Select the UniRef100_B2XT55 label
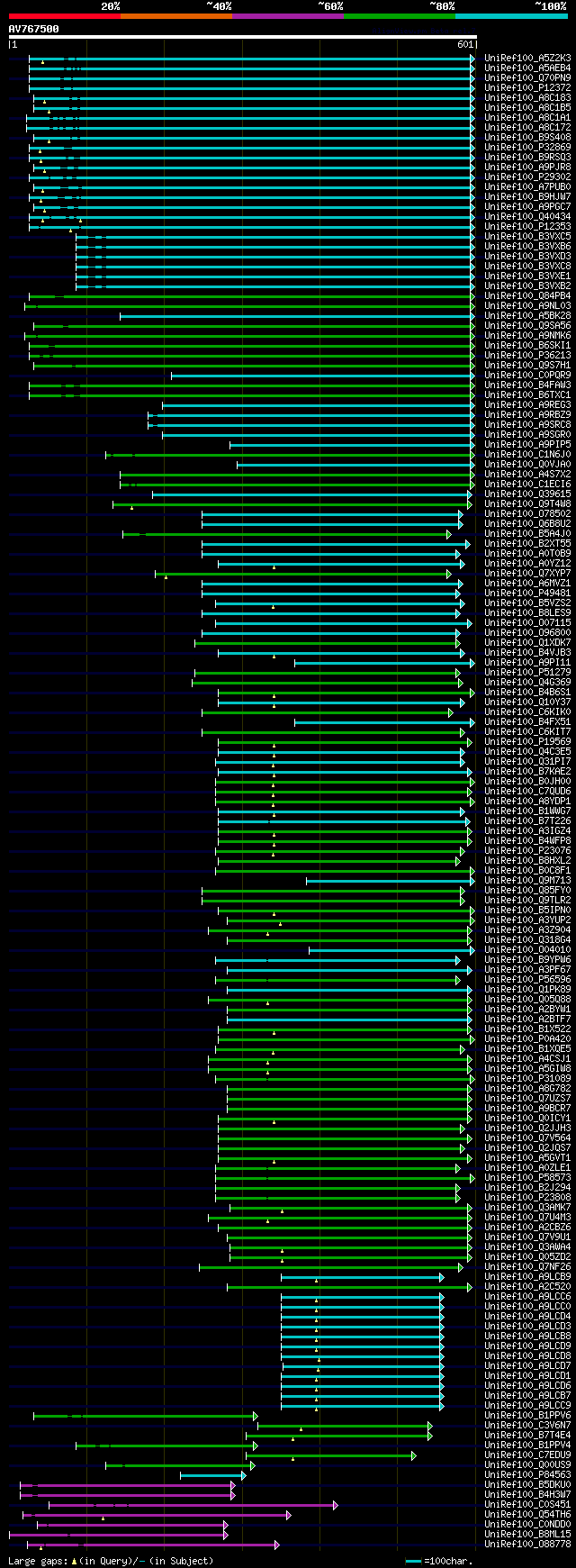 [x=527, y=544]
